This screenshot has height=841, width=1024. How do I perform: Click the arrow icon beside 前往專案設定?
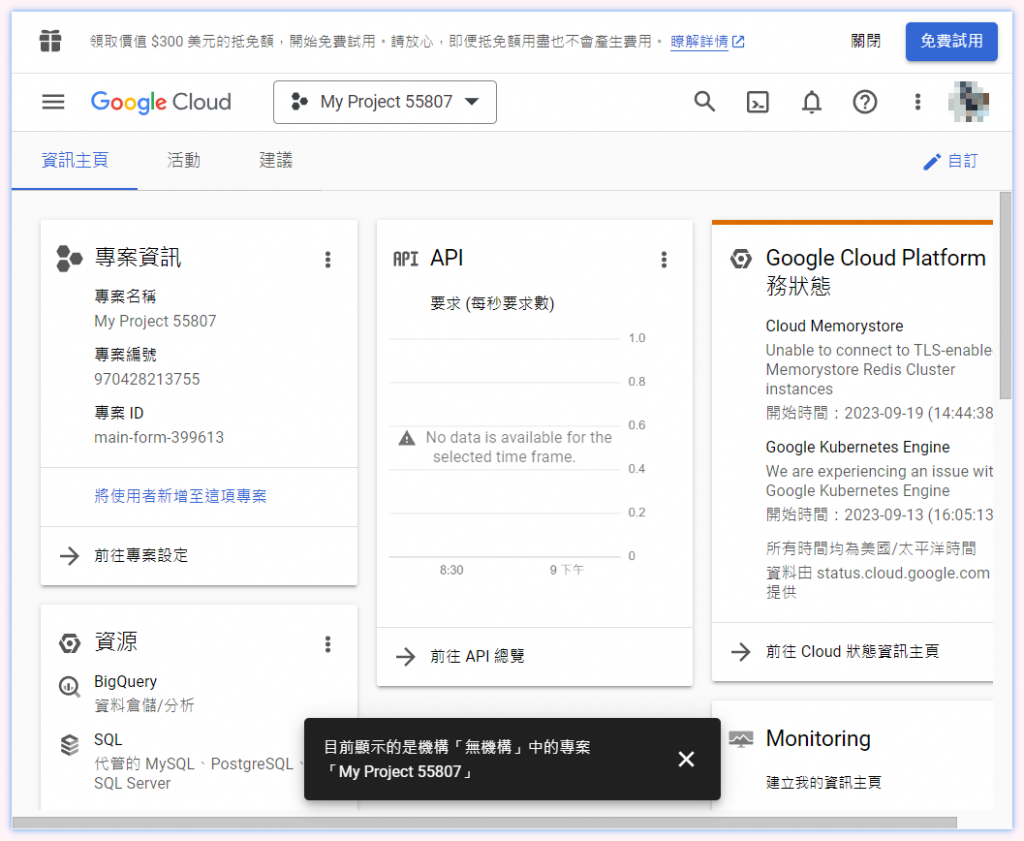69,556
